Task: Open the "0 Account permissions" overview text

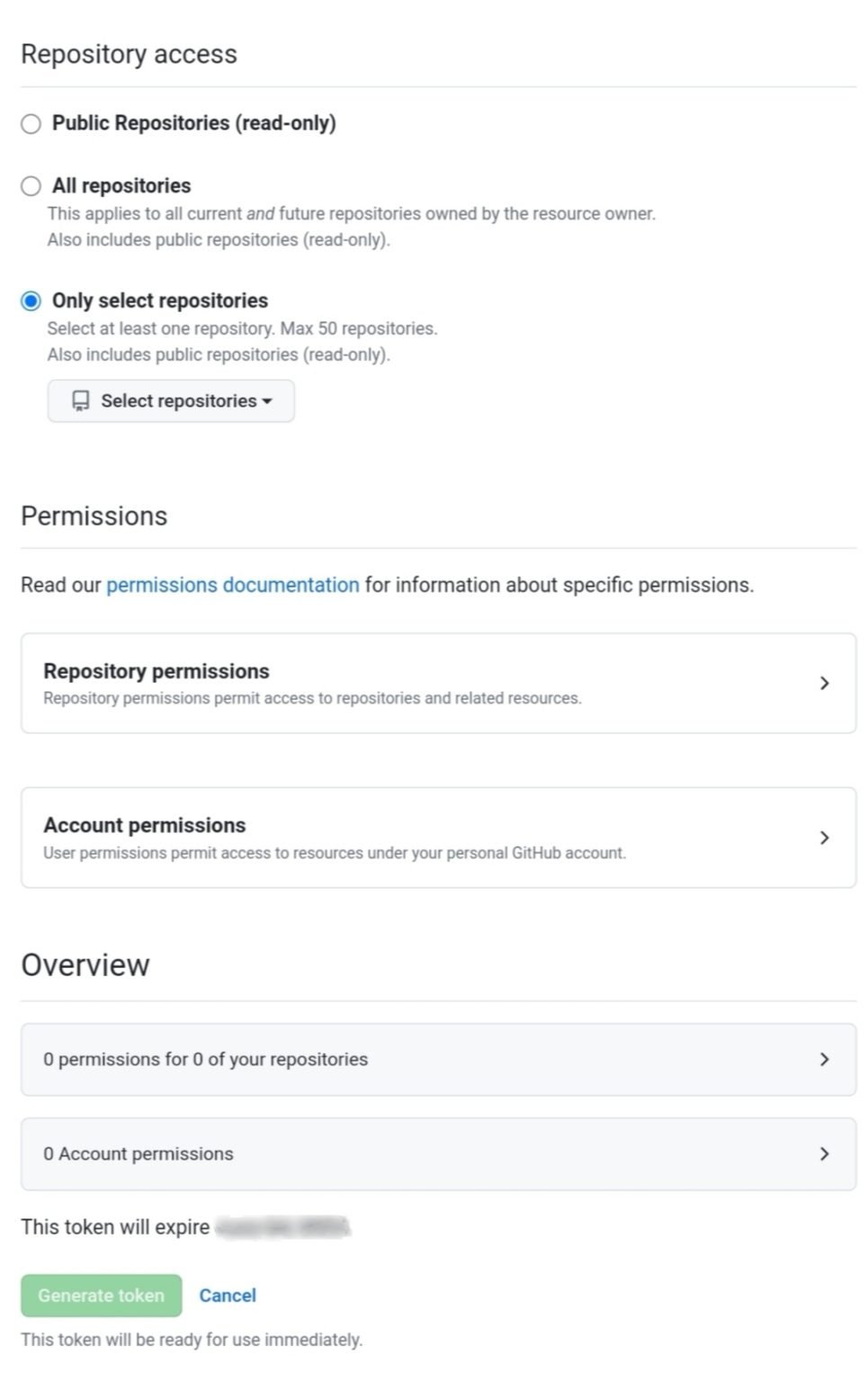Action: coord(138,1153)
